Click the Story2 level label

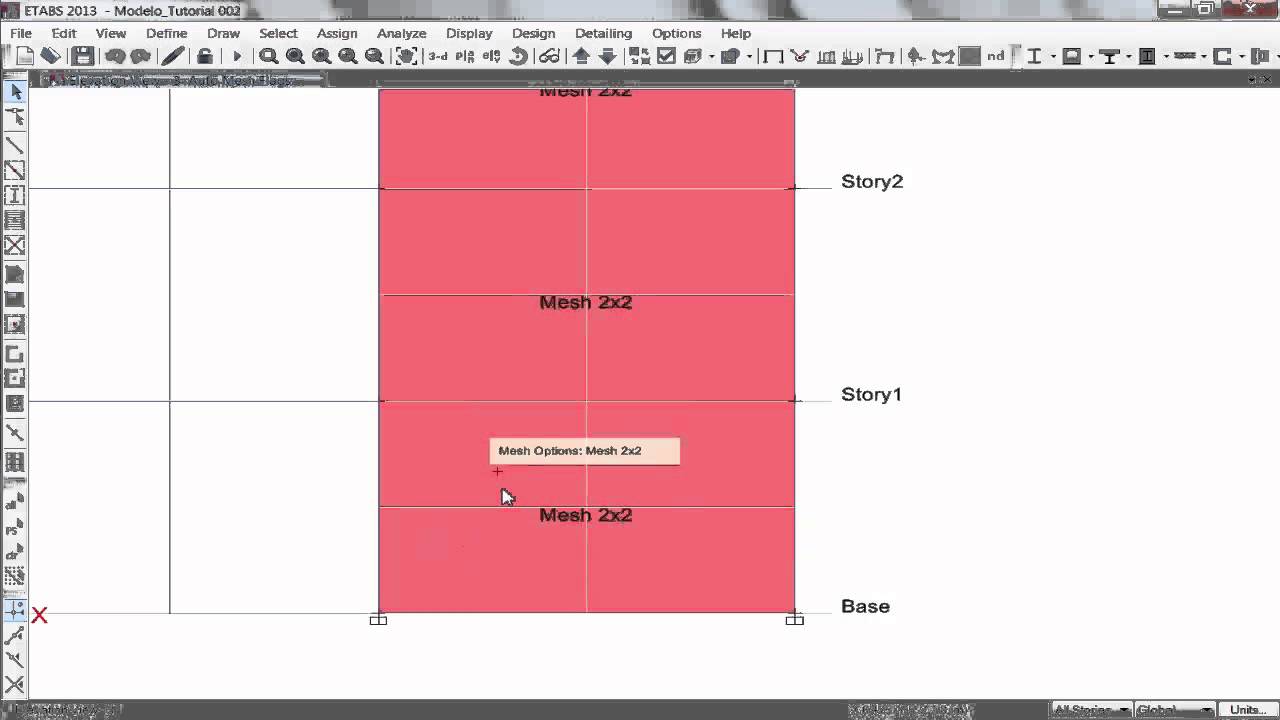[872, 181]
